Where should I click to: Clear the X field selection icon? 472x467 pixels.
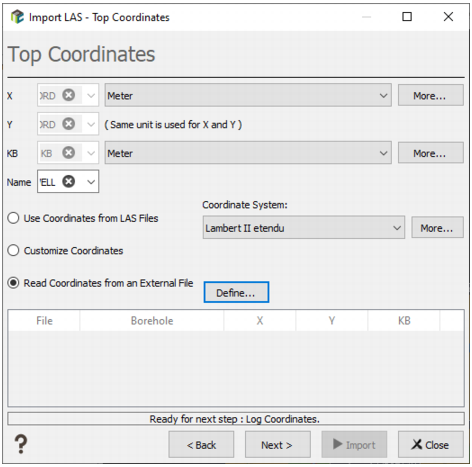[x=69, y=95]
